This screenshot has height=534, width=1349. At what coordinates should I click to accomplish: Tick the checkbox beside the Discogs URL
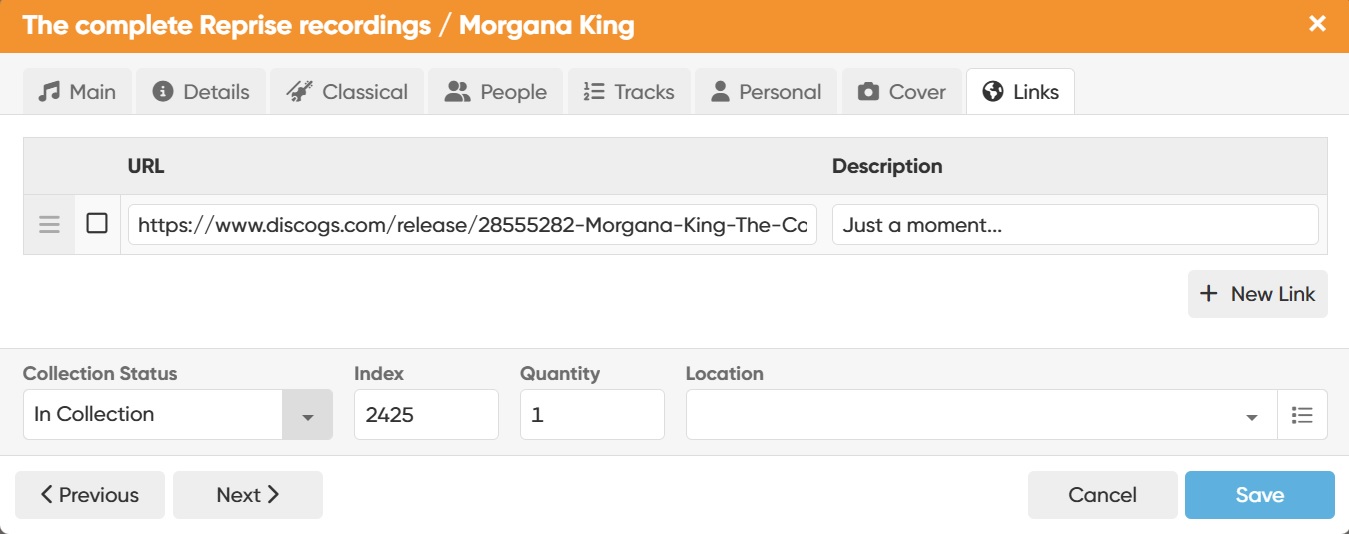click(x=97, y=223)
